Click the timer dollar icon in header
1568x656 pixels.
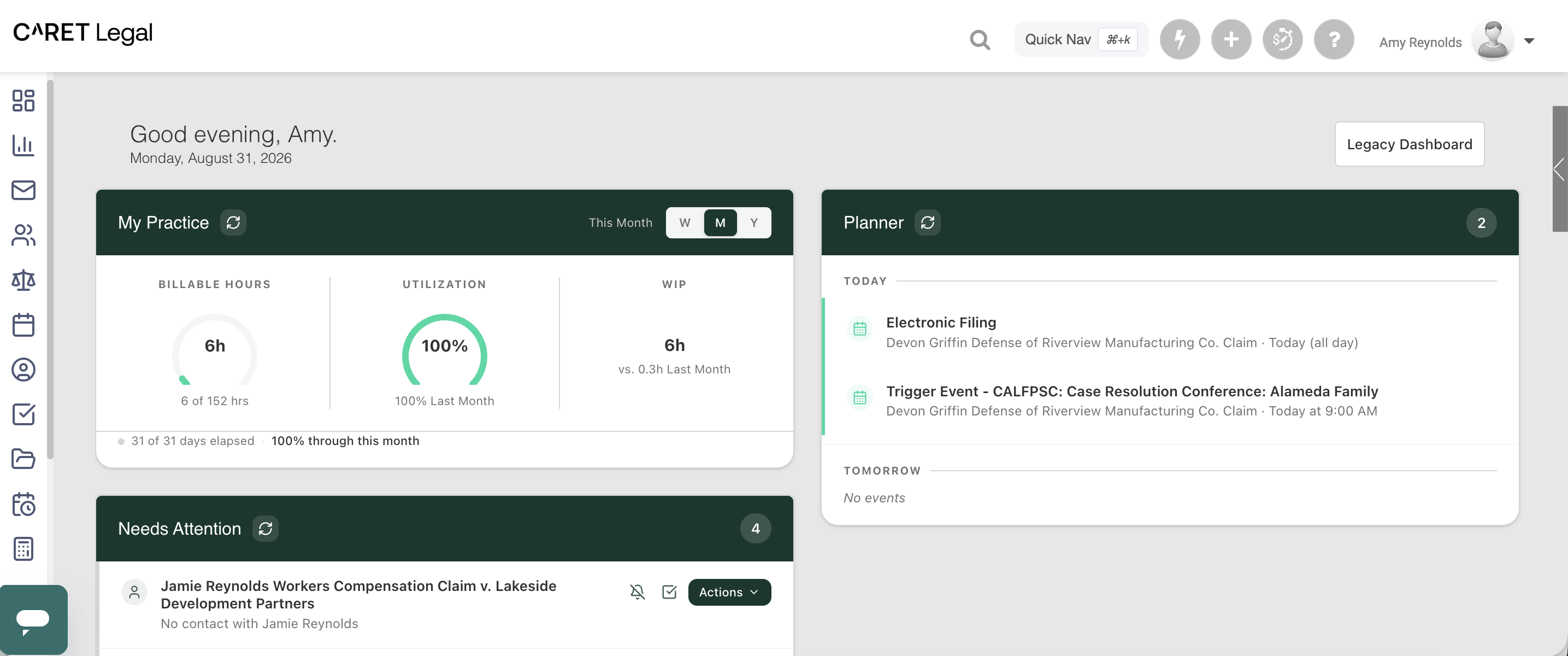point(1282,39)
